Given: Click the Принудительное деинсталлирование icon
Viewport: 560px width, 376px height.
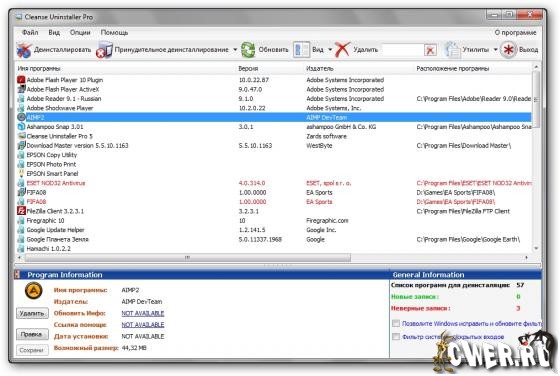Looking at the screenshot, I should coord(104,50).
